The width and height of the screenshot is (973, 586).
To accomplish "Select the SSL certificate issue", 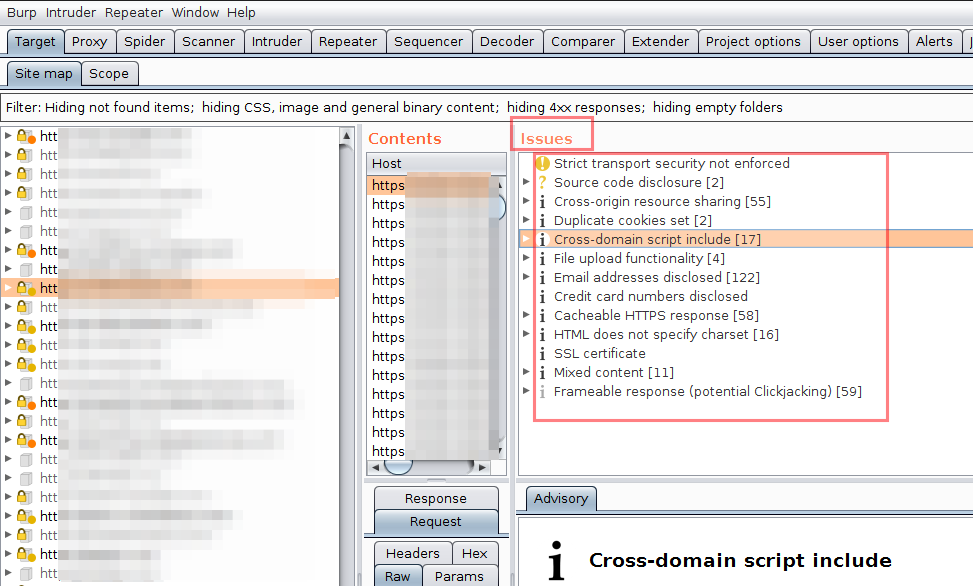I will point(599,353).
